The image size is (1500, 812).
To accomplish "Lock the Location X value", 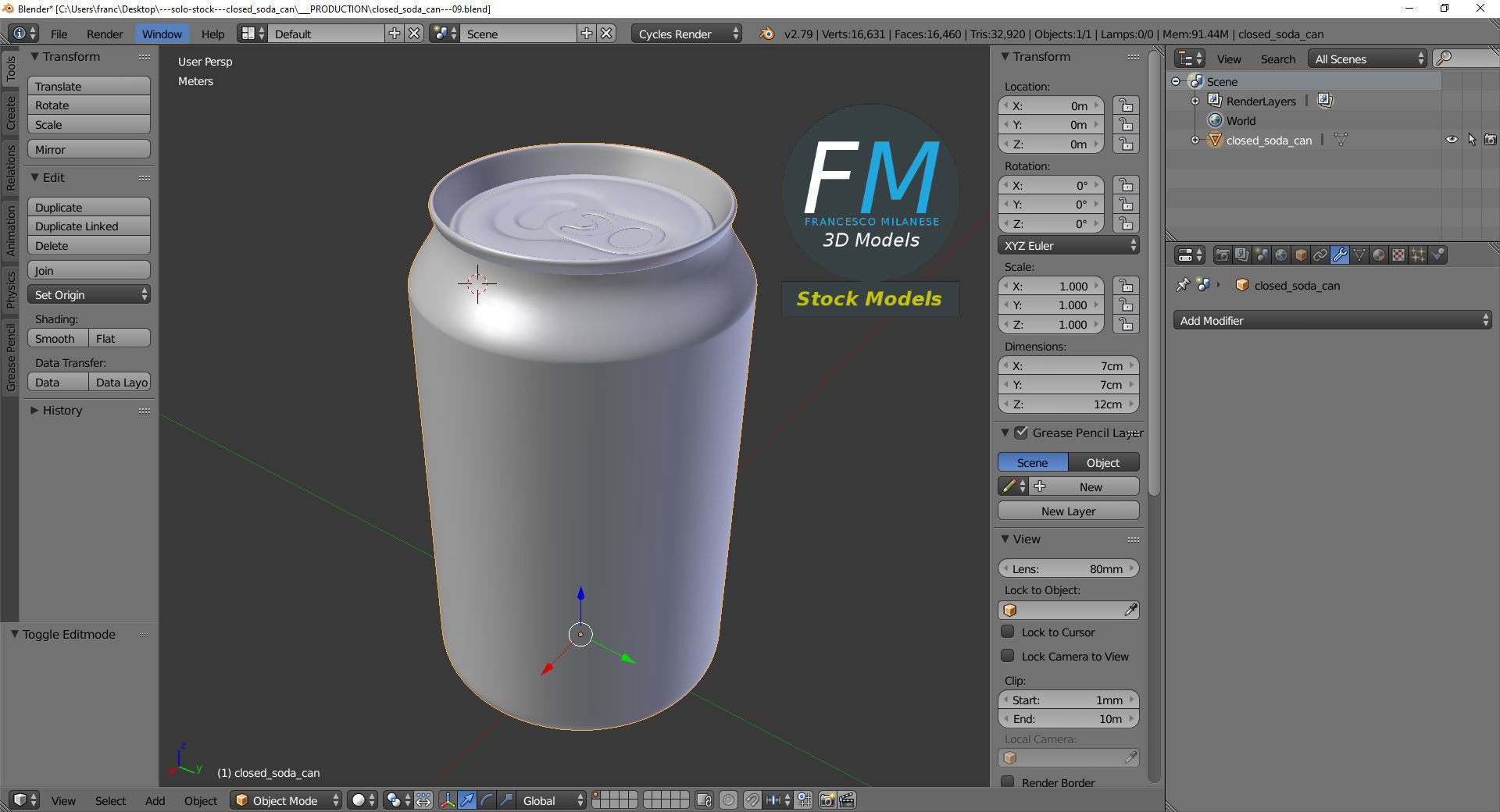I will point(1125,105).
